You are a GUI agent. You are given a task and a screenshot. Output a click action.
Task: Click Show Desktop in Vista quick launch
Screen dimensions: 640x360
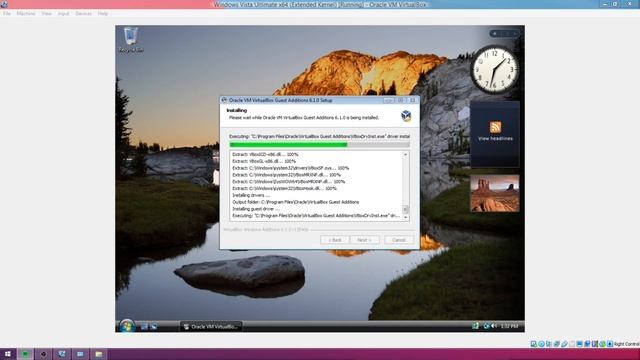[x=144, y=327]
